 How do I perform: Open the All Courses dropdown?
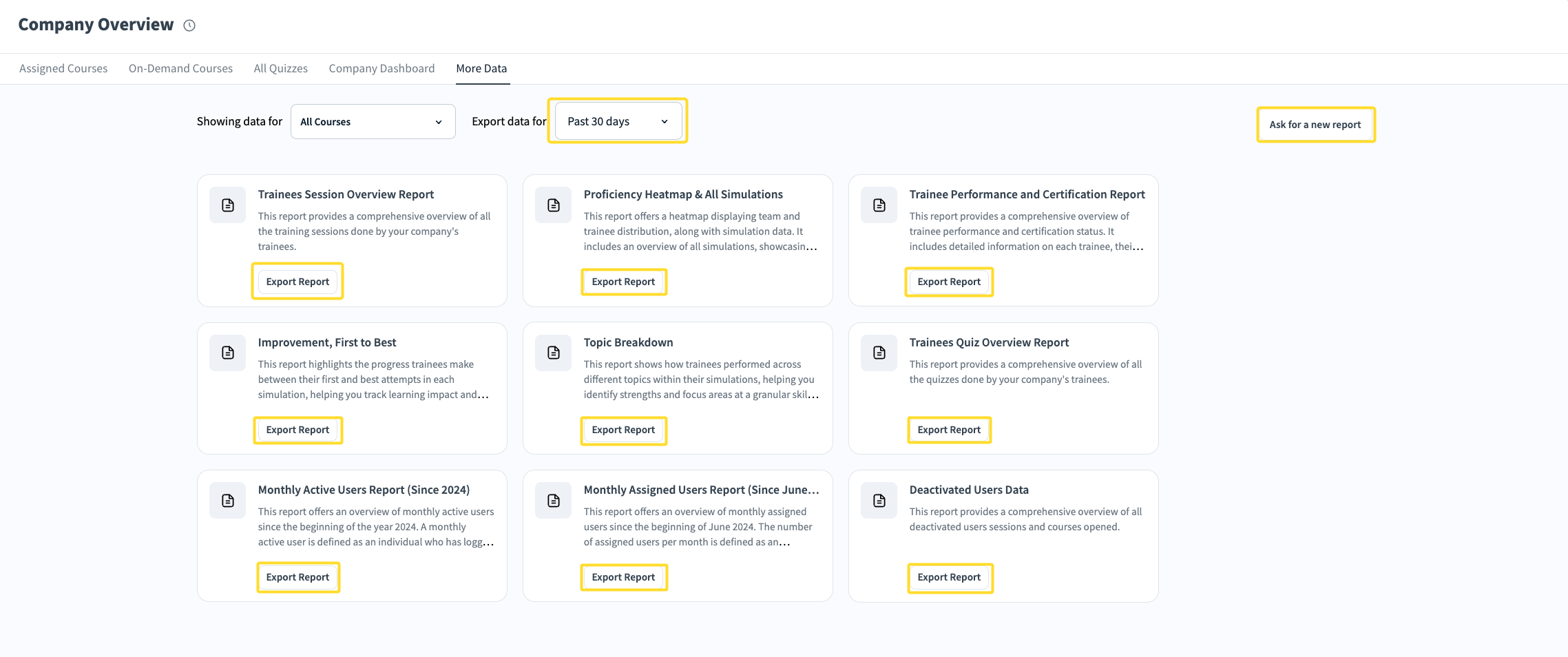373,122
